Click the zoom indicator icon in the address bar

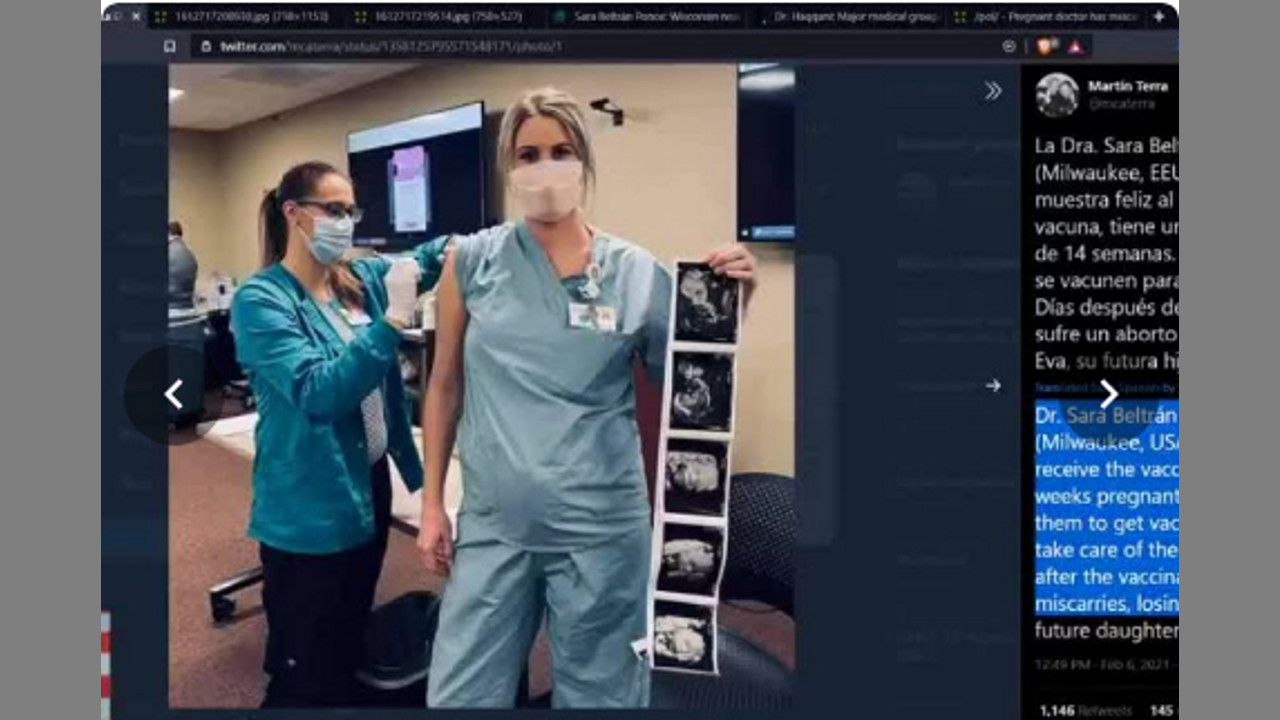(x=1009, y=46)
